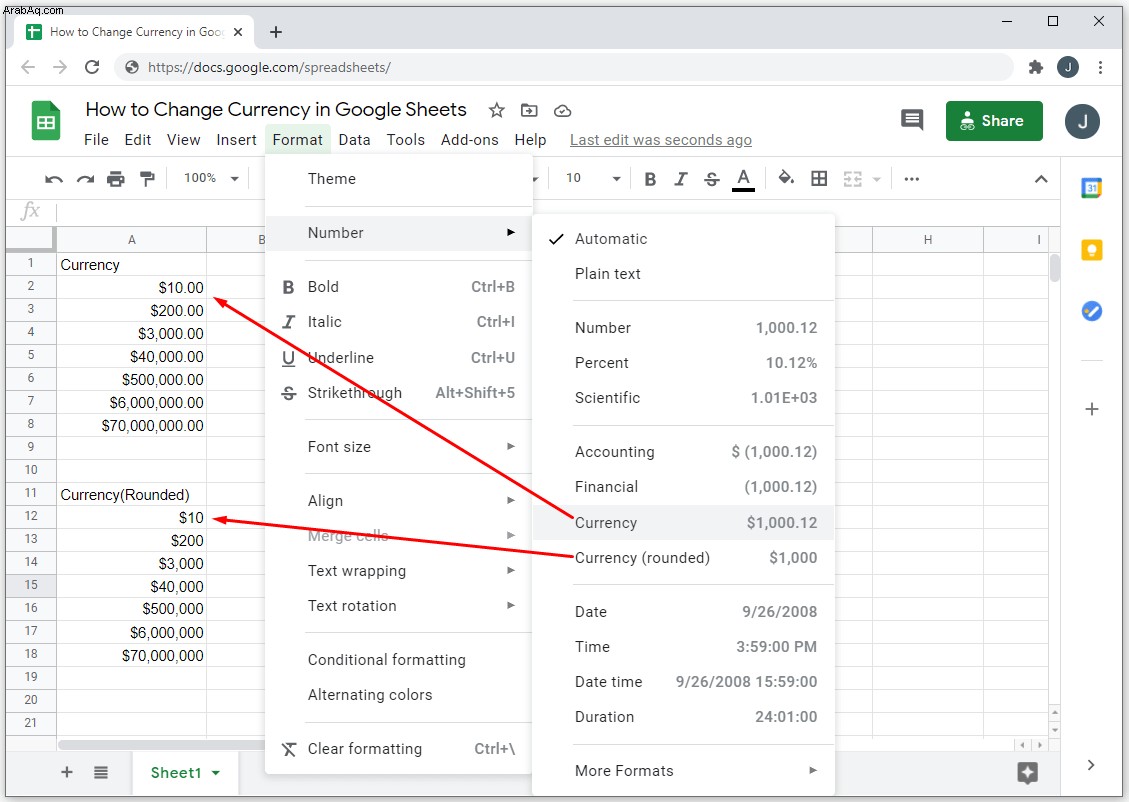1129x802 pixels.
Task: Open the text color picker
Action: pos(743,179)
